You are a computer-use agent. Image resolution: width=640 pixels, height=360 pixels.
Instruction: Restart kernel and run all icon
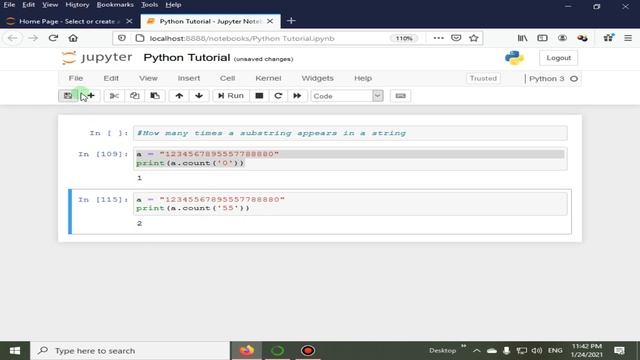coord(297,96)
